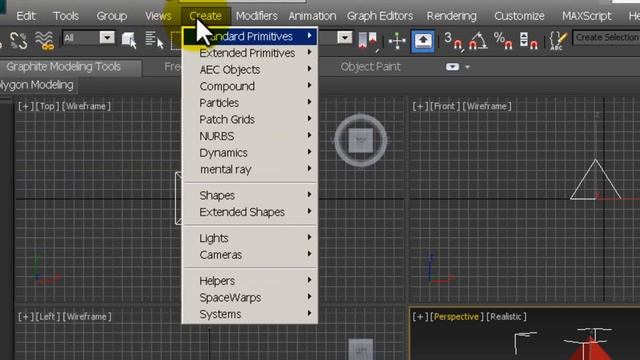Click the Left viewport view label
640x360 pixels.
coord(47,317)
